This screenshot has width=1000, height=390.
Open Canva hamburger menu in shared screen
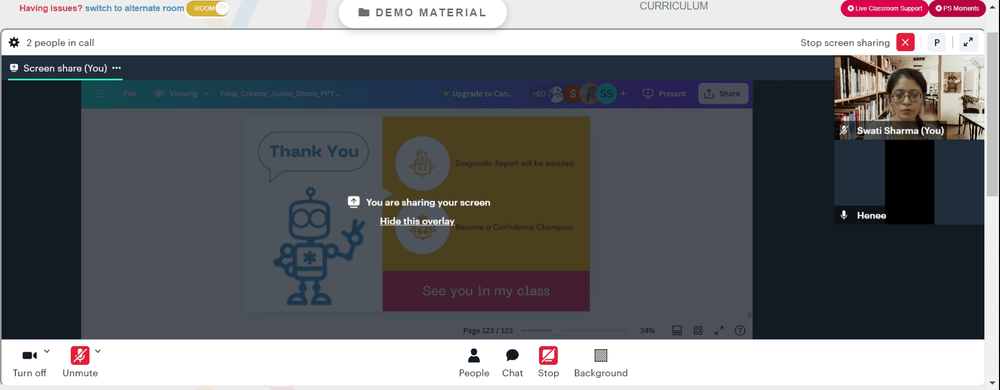[x=100, y=94]
